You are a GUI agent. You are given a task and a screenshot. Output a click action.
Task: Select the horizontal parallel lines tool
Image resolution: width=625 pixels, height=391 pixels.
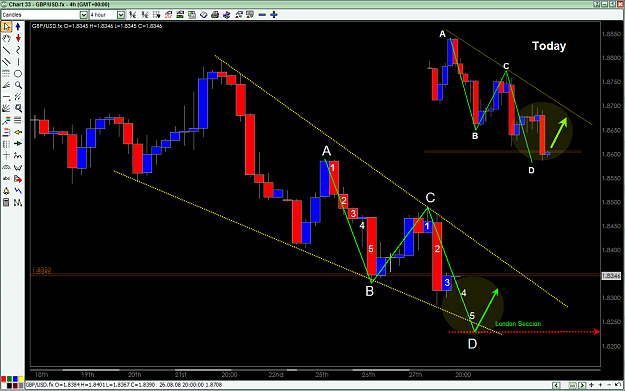pos(18,120)
